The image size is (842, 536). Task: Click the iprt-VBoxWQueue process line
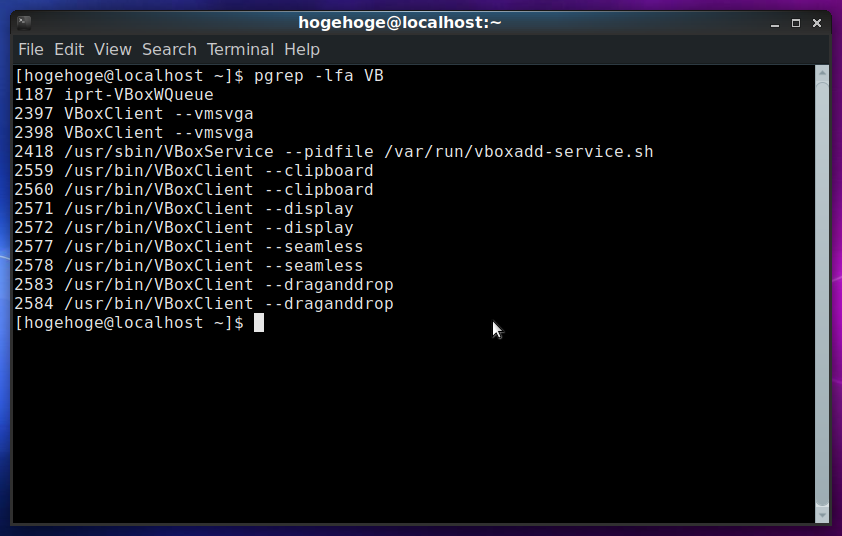pos(114,95)
